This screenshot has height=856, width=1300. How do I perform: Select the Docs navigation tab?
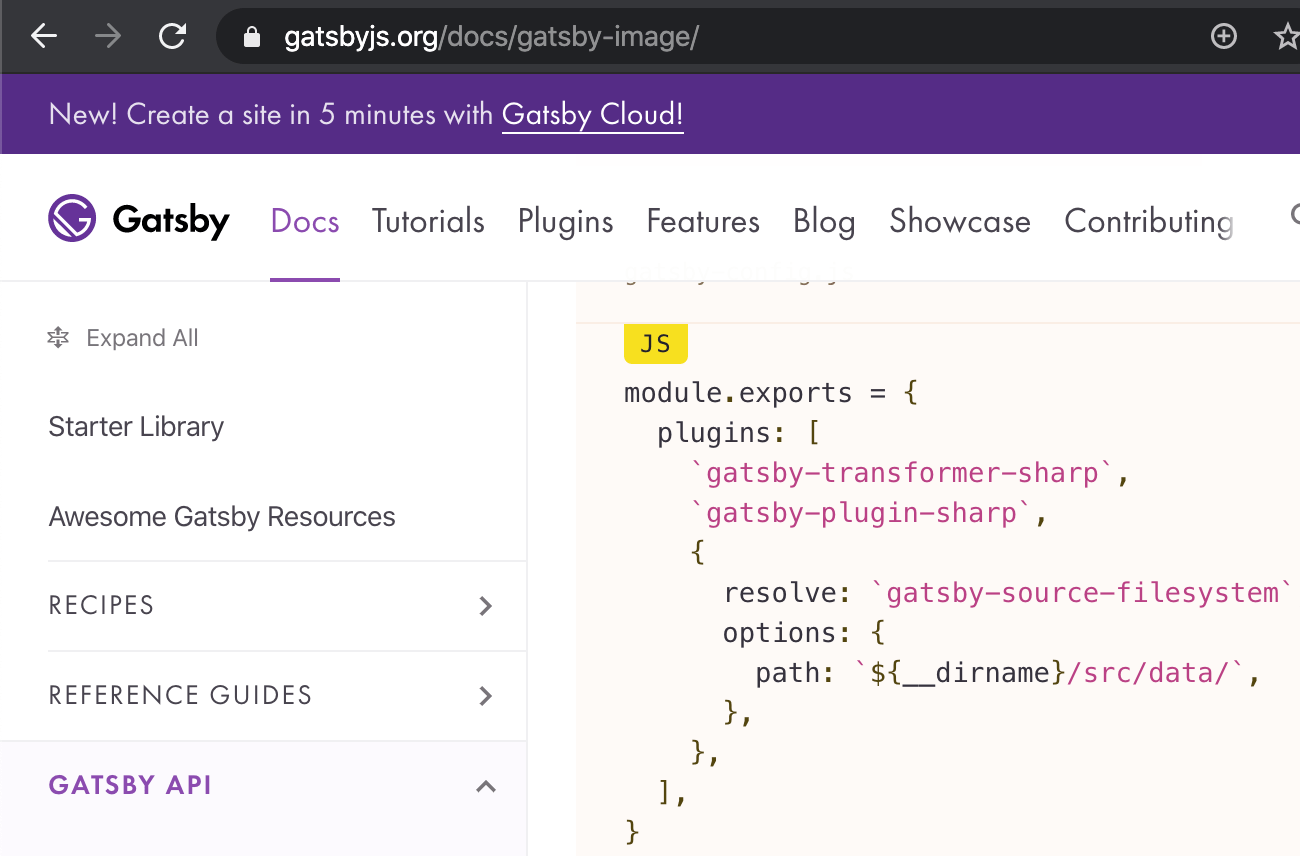click(x=305, y=221)
